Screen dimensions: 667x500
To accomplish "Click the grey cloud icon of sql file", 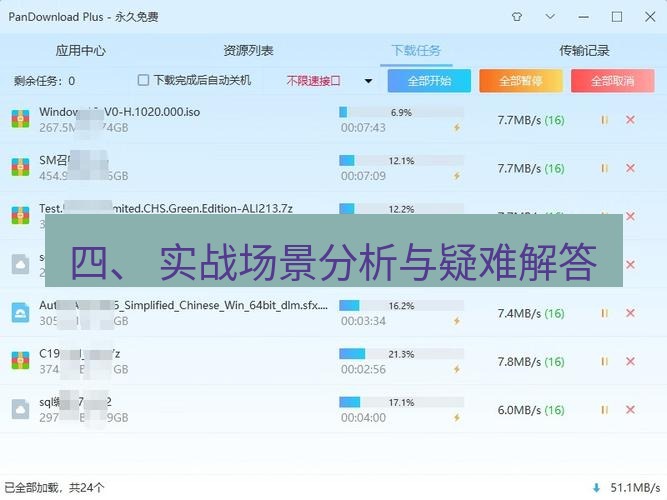I will (20, 409).
